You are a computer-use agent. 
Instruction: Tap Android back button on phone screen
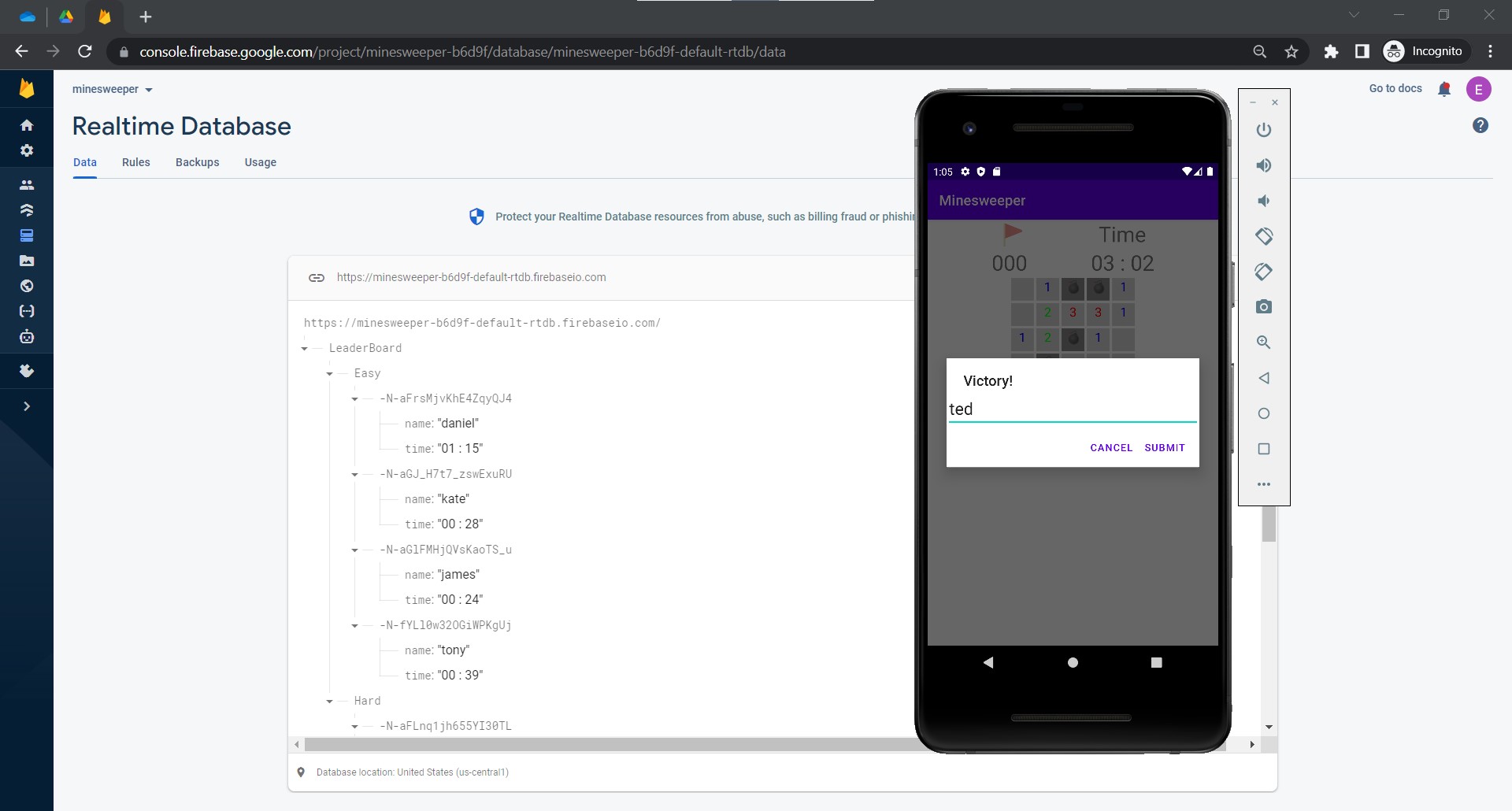[x=988, y=663]
